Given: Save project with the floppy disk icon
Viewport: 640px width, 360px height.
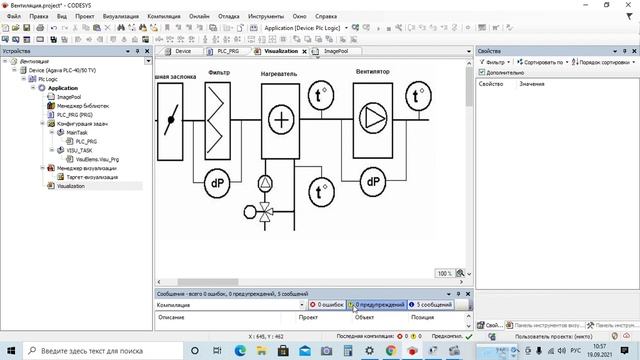Looking at the screenshot, I should point(27,28).
